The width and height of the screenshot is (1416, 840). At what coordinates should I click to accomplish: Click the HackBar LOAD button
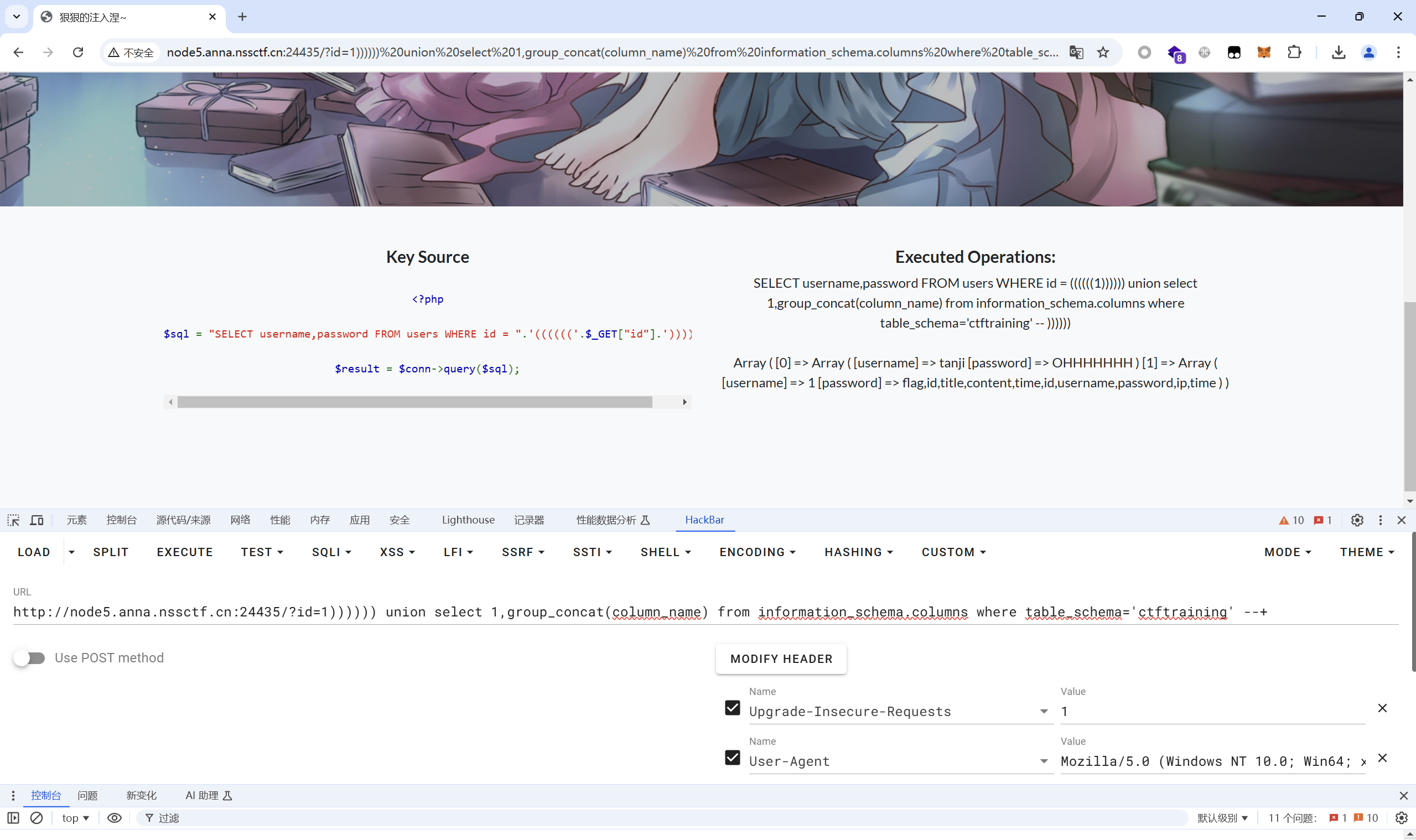(33, 552)
